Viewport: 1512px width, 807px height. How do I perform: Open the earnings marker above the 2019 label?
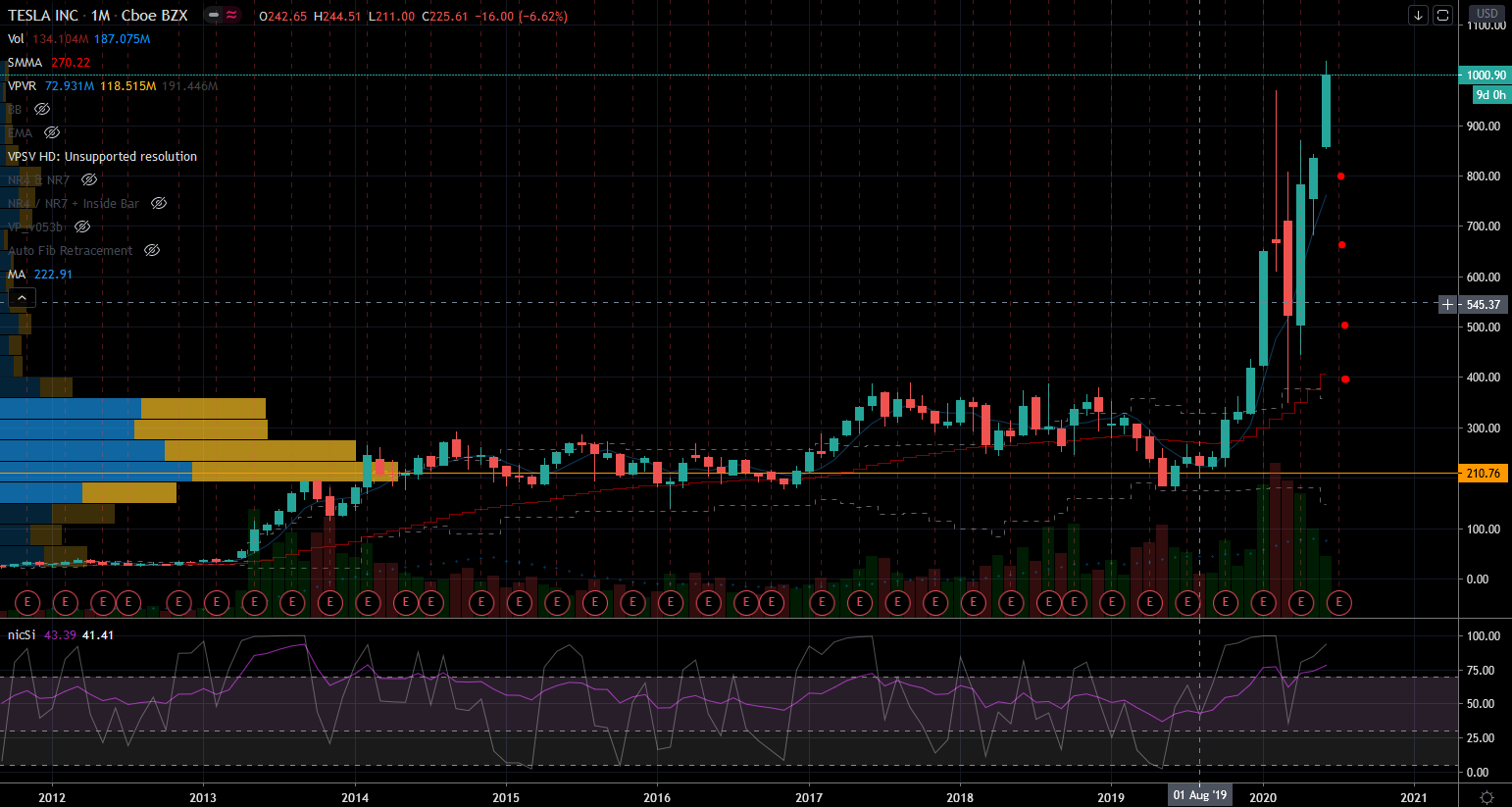point(1112,602)
